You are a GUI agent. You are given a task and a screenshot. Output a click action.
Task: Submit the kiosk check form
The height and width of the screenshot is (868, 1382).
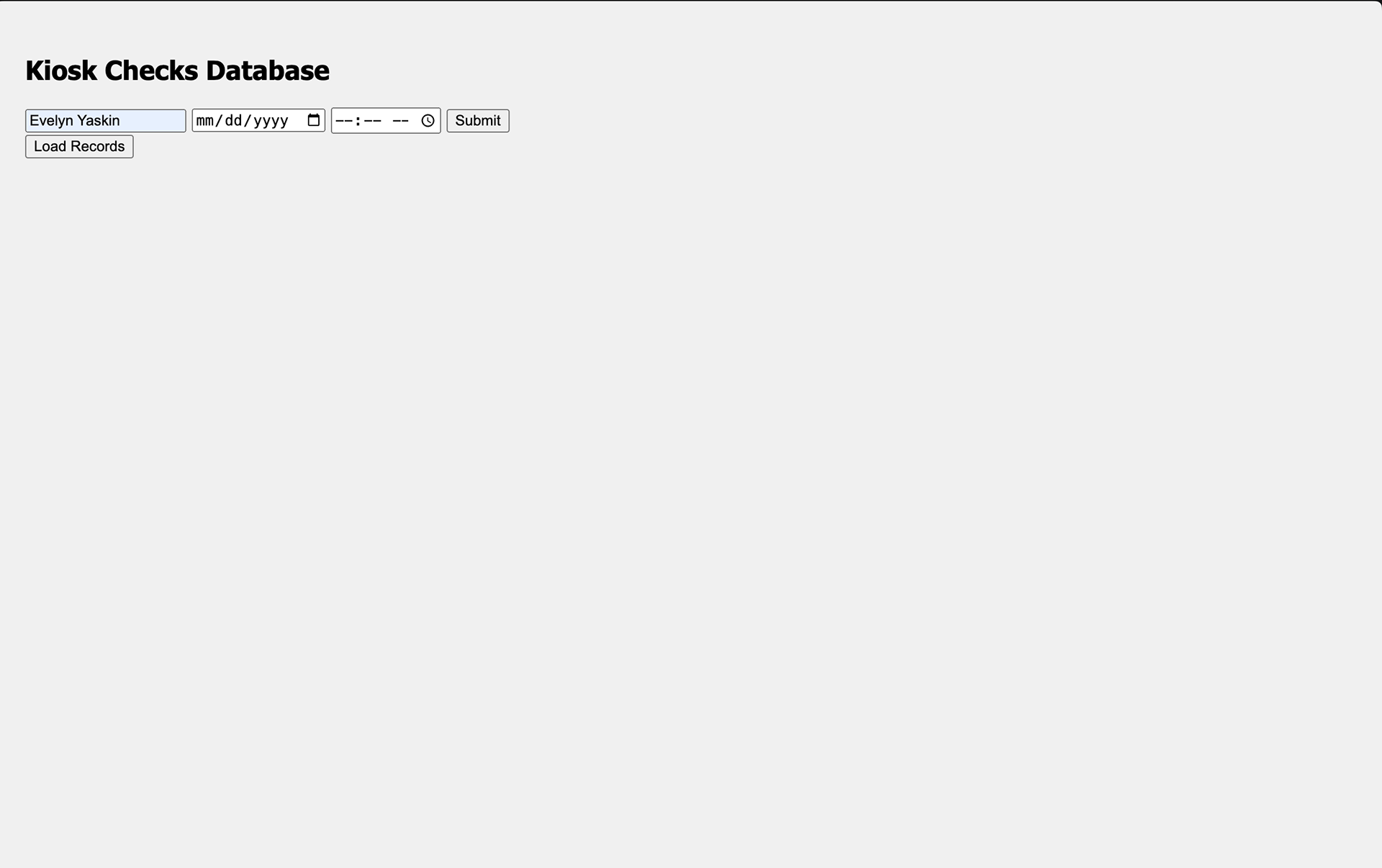click(x=478, y=120)
